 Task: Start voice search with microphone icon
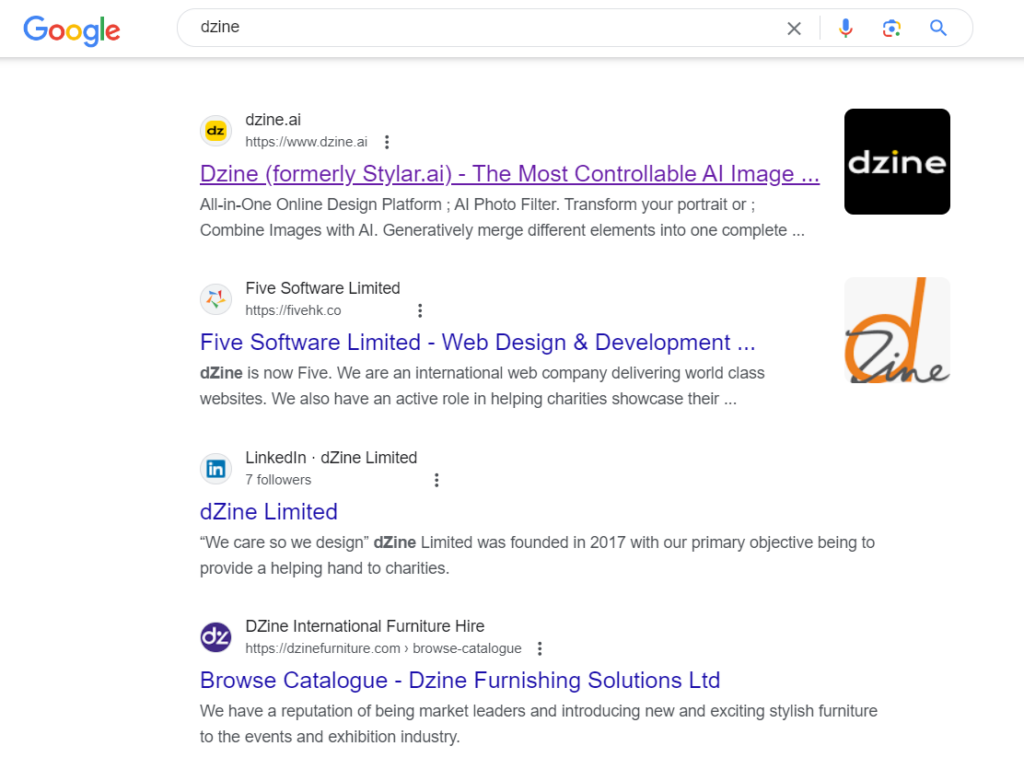pyautogui.click(x=846, y=29)
